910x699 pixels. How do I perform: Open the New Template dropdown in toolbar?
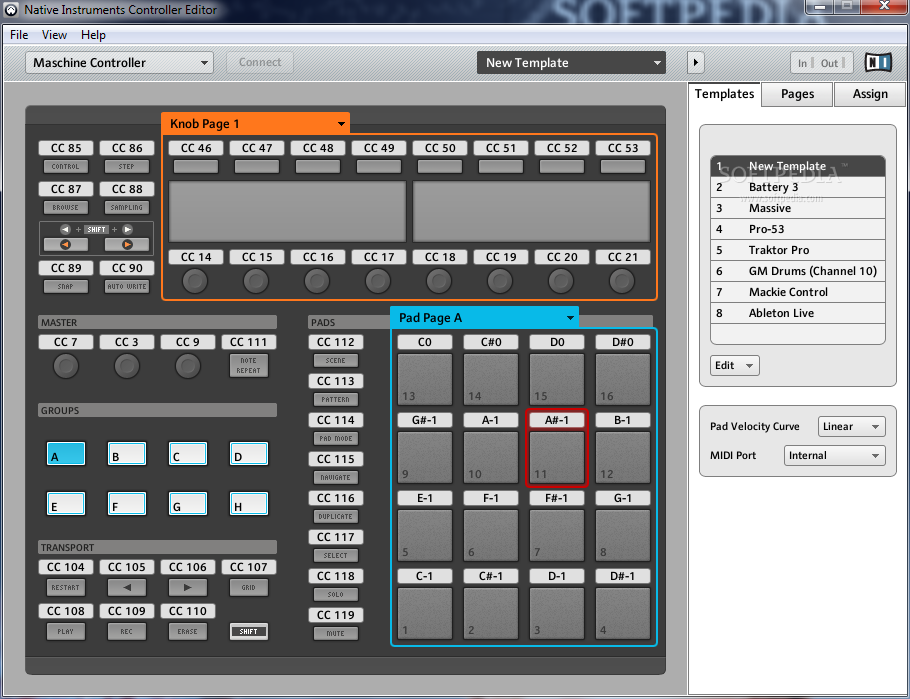pos(571,62)
